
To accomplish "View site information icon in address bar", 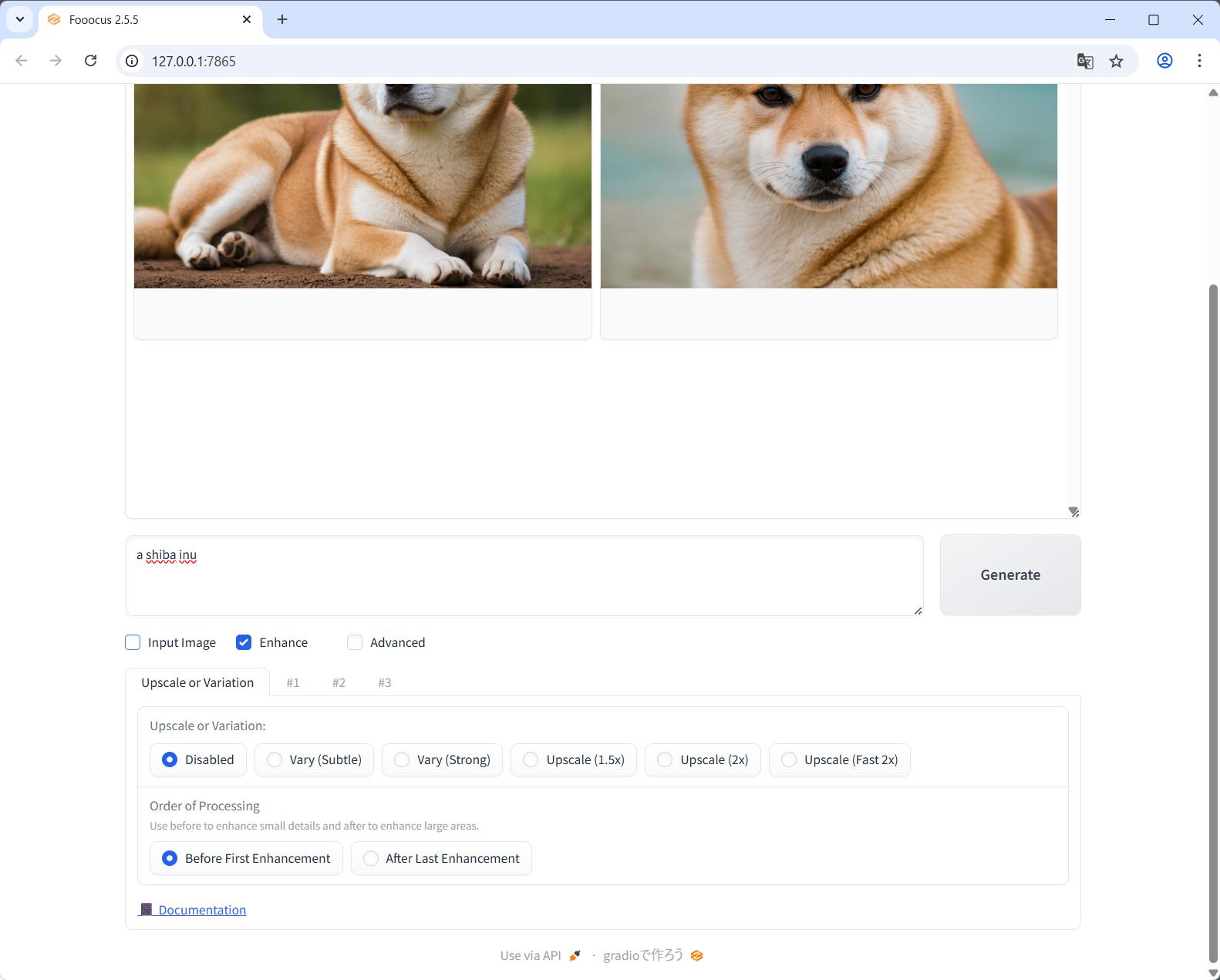I will [x=133, y=61].
